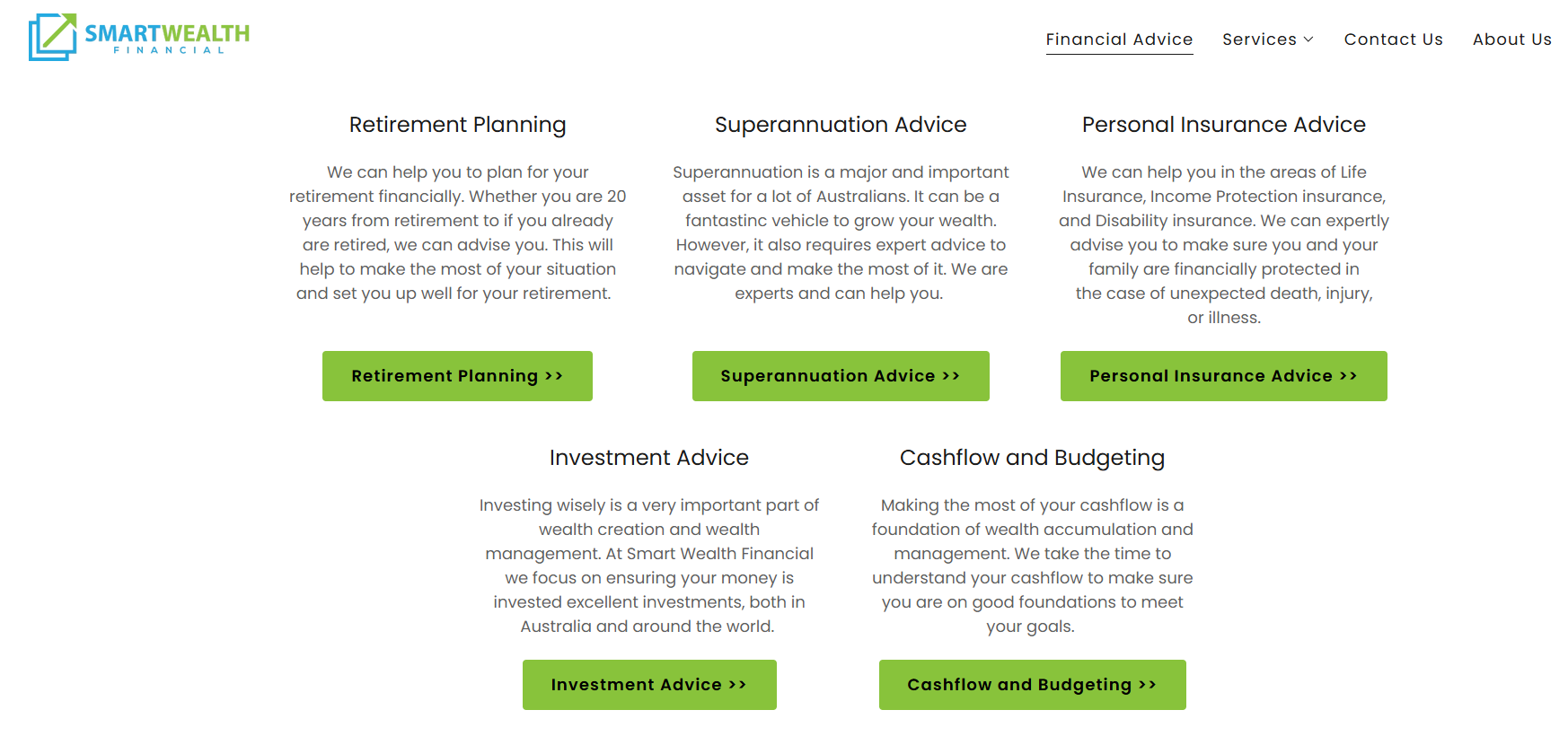Select the green Investment Advice >> button
The image size is (1568, 745).
pyautogui.click(x=649, y=685)
